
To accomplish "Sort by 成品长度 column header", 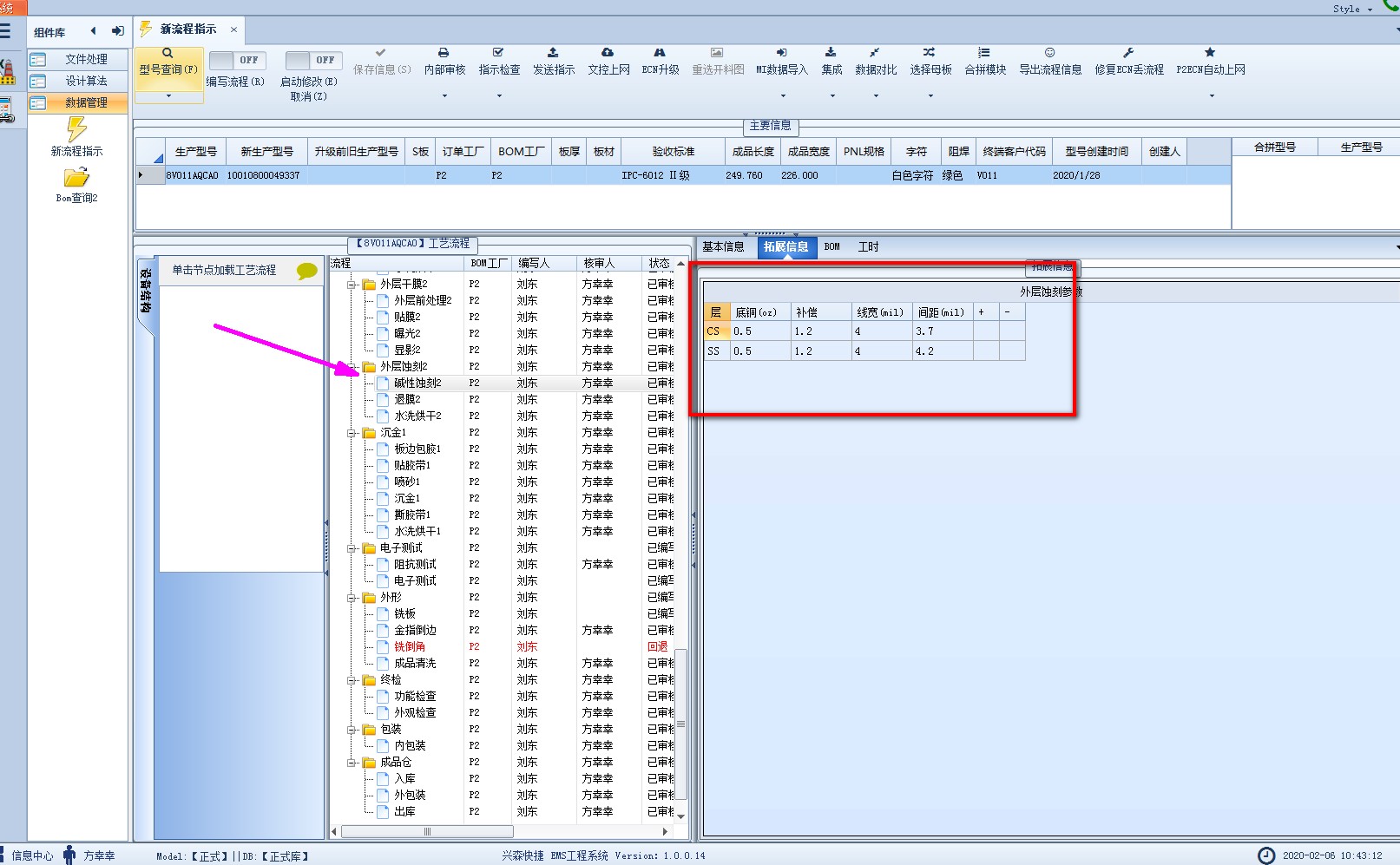I will pos(753,151).
